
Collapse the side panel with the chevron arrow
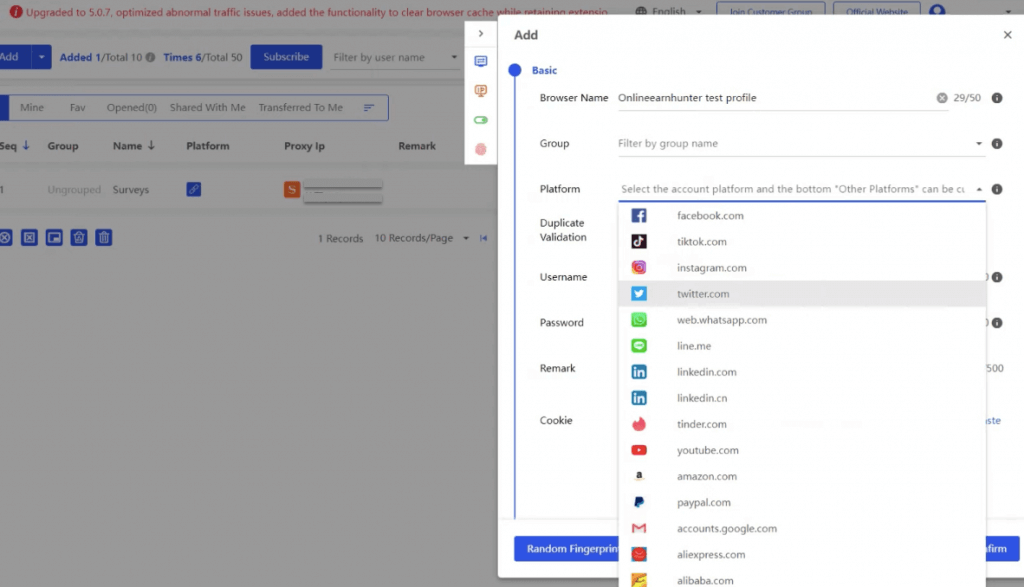click(x=481, y=33)
